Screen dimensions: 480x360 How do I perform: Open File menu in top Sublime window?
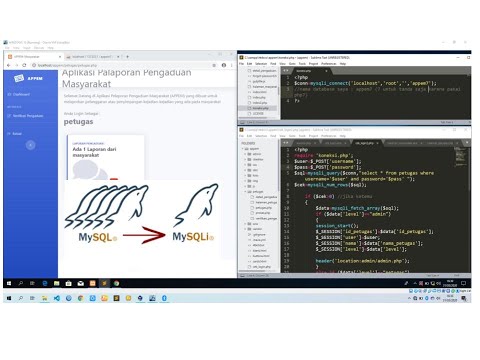pos(242,63)
